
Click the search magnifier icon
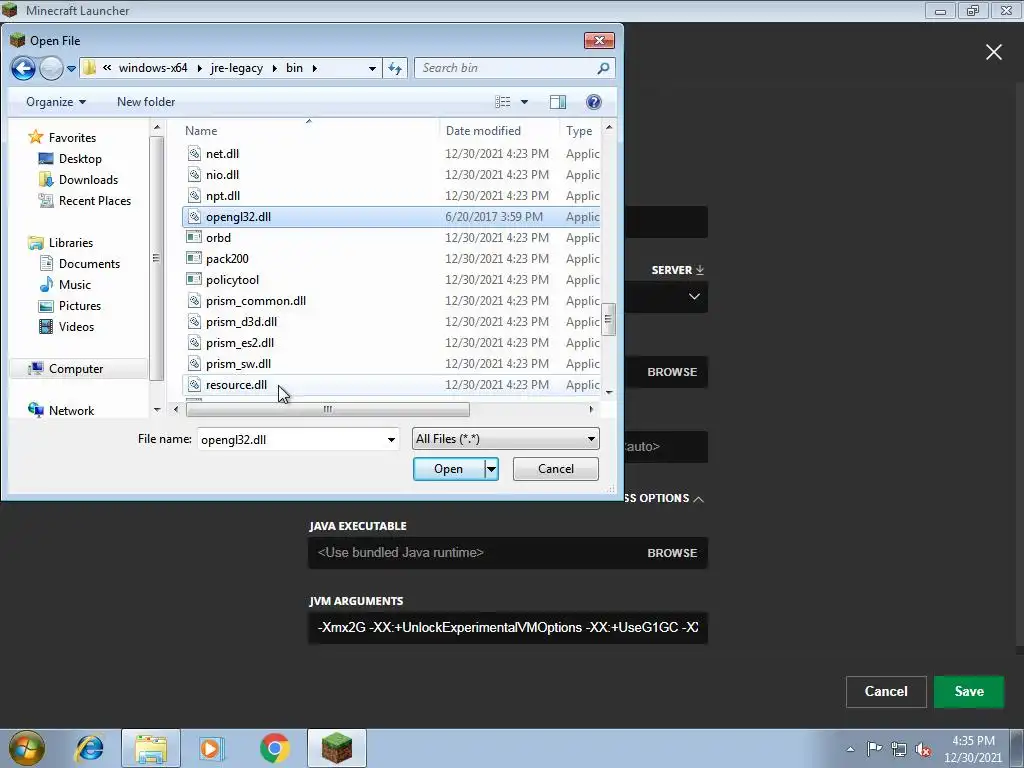coord(603,68)
